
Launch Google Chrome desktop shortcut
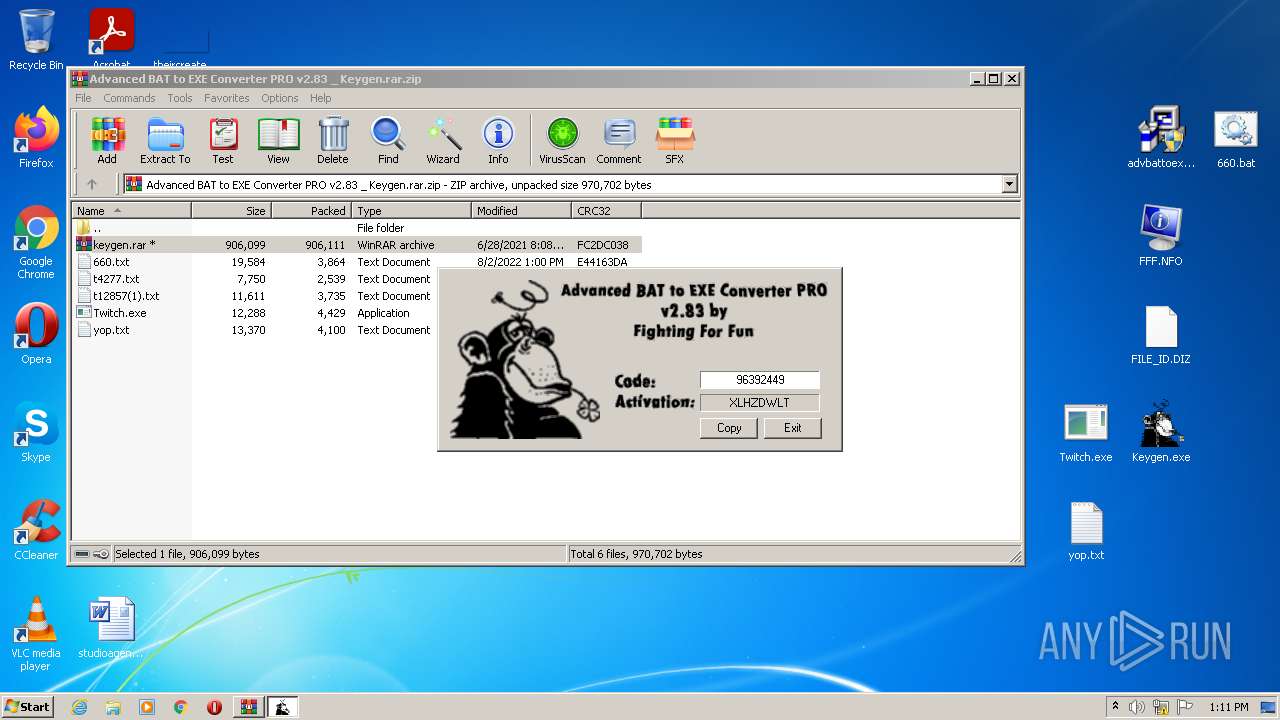(x=36, y=242)
